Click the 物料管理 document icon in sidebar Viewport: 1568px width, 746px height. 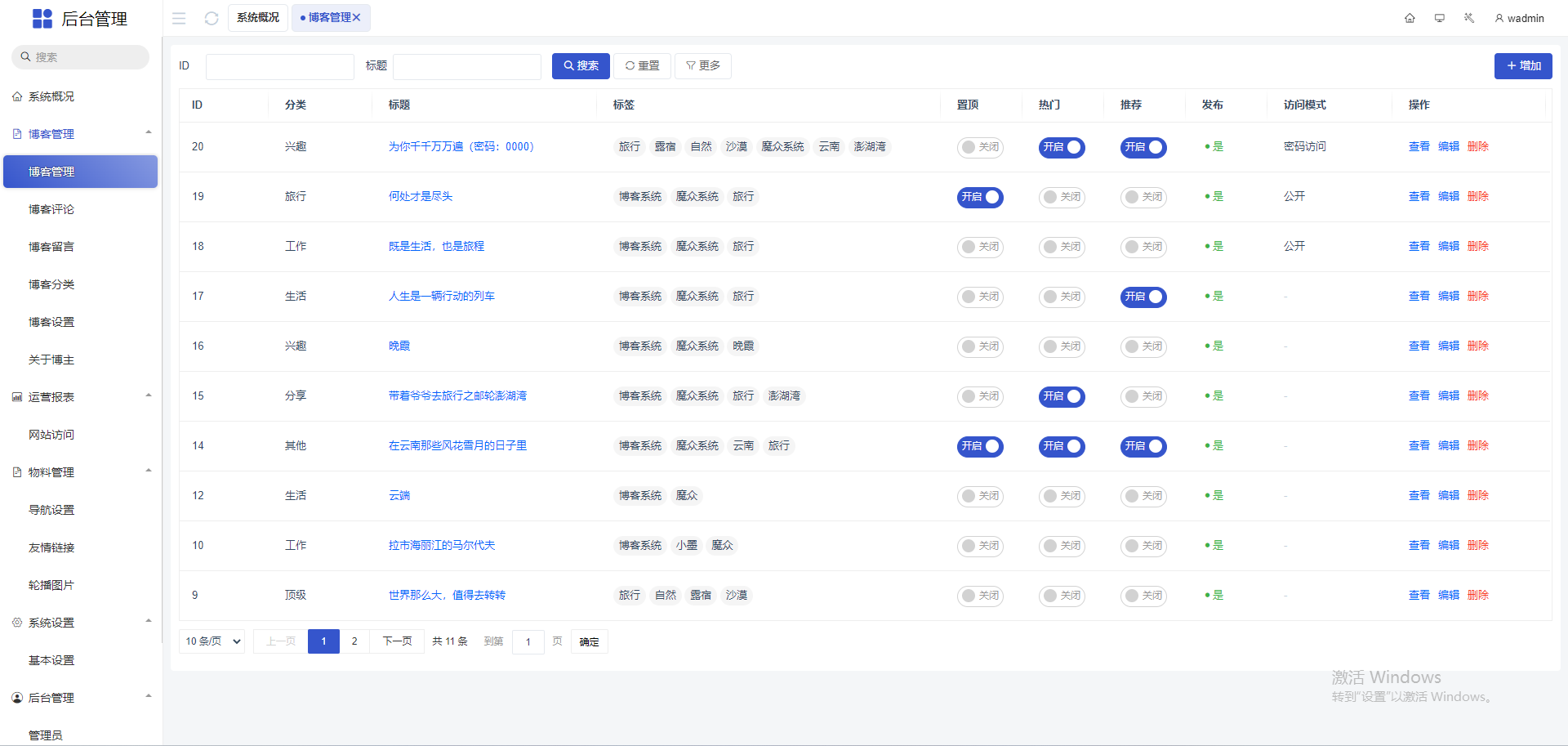[17, 472]
